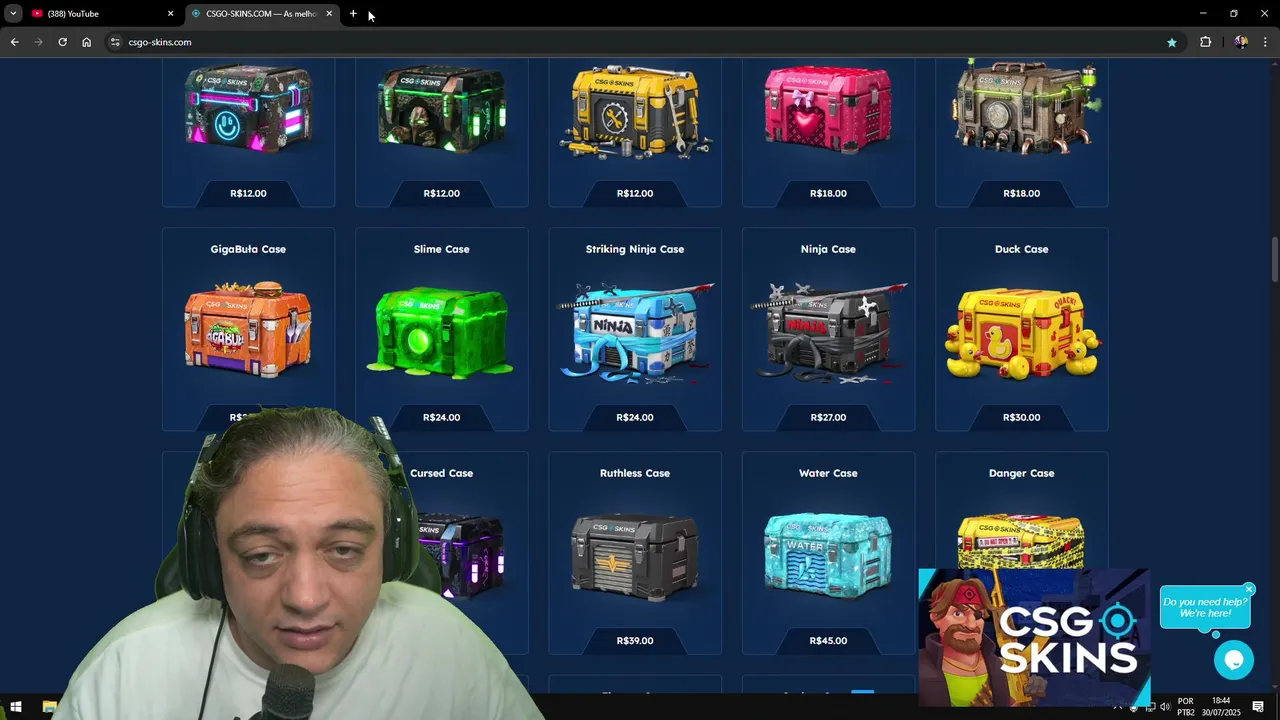Open the green-lit dark case at R$12.00
Viewport: 1280px width, 720px height.
pyautogui.click(x=441, y=109)
